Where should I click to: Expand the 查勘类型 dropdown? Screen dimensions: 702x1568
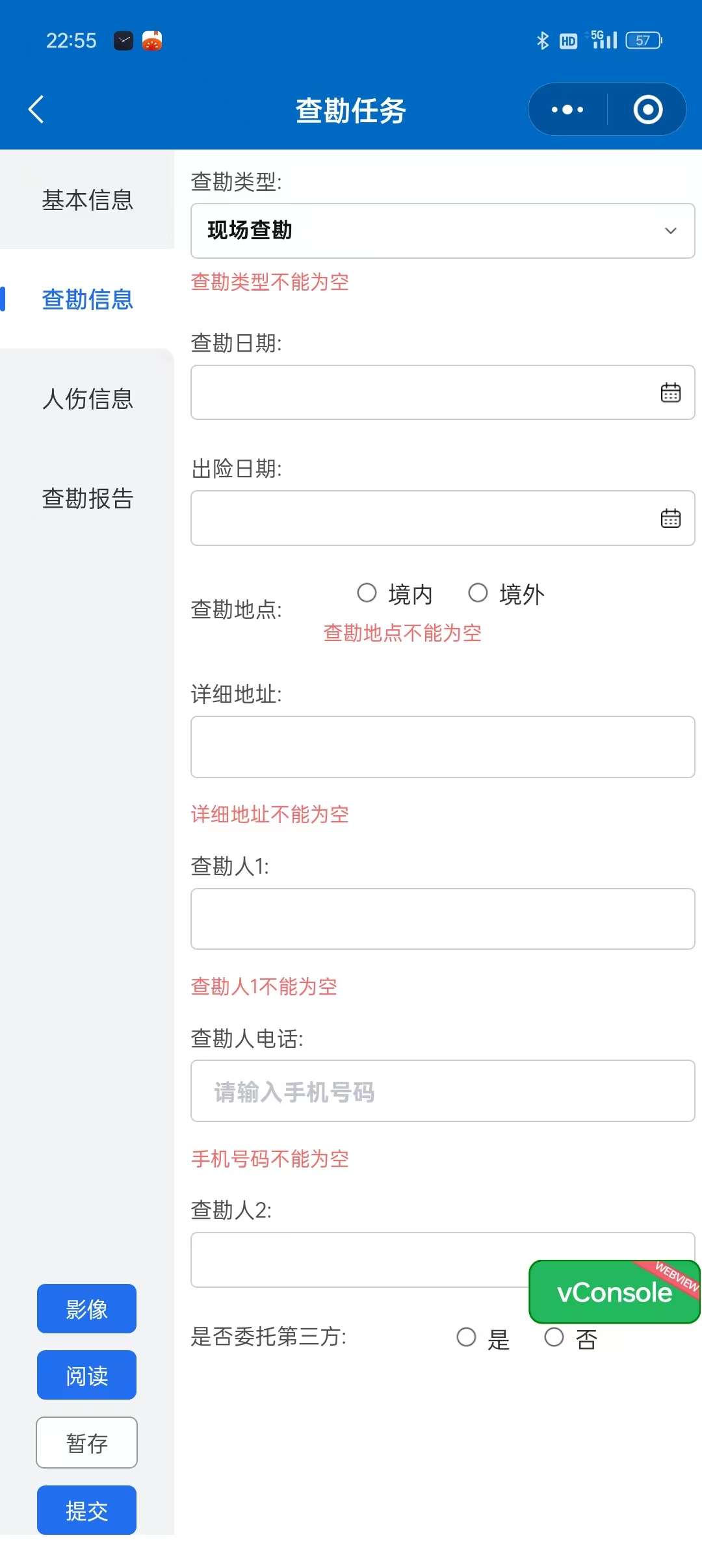tap(443, 231)
